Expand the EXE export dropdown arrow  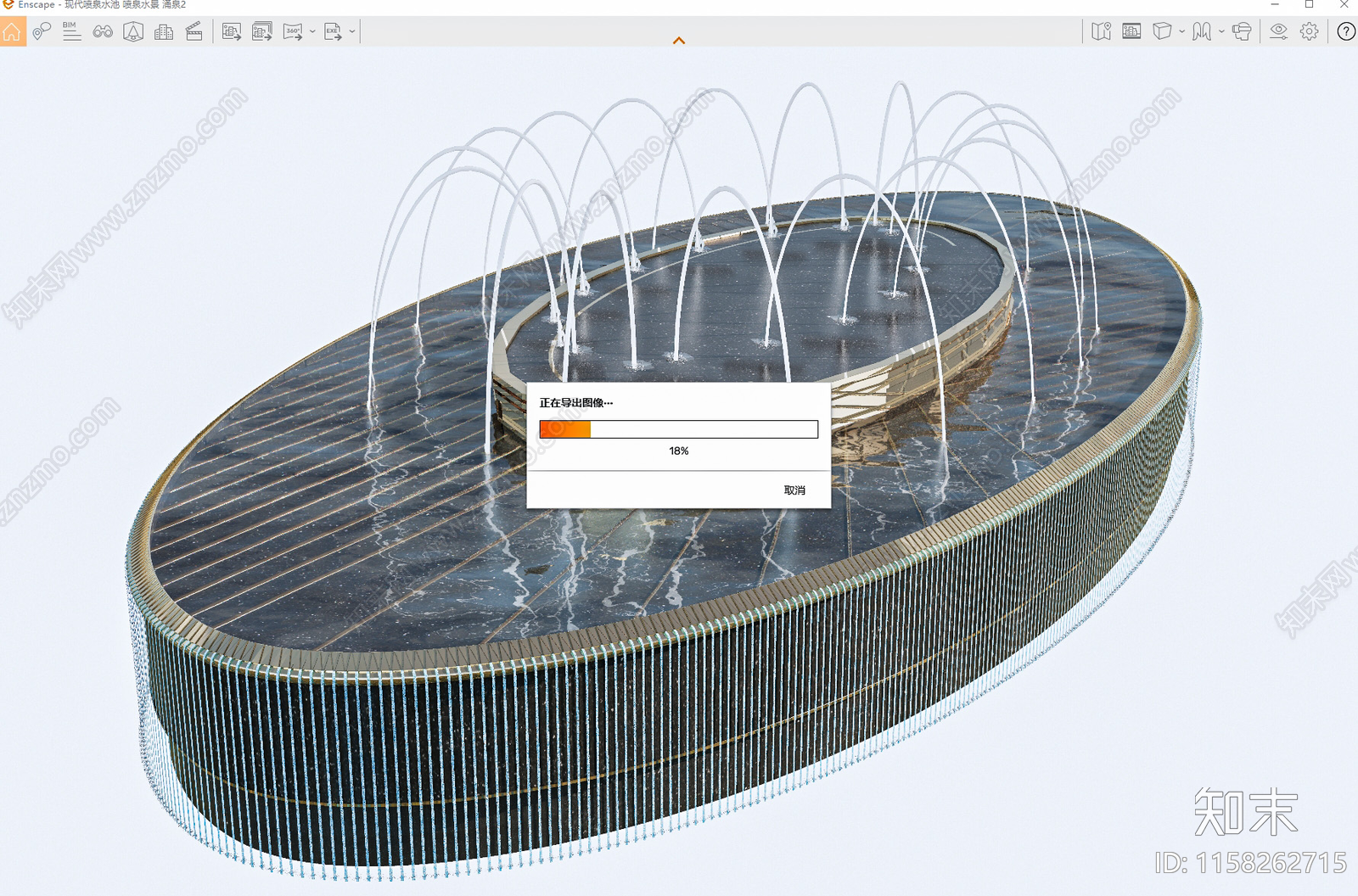click(352, 32)
